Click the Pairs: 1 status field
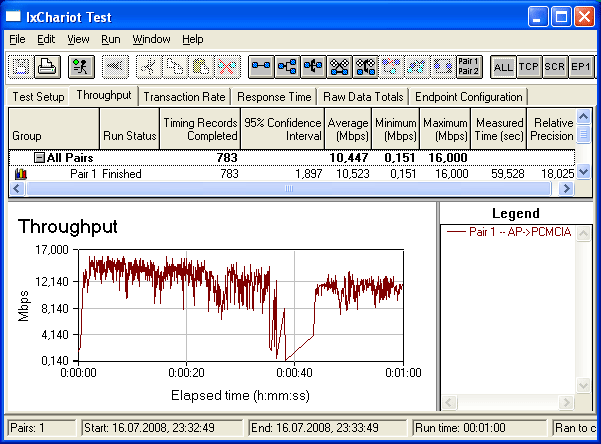Viewport: 601px width, 444px height. pyautogui.click(x=42, y=428)
